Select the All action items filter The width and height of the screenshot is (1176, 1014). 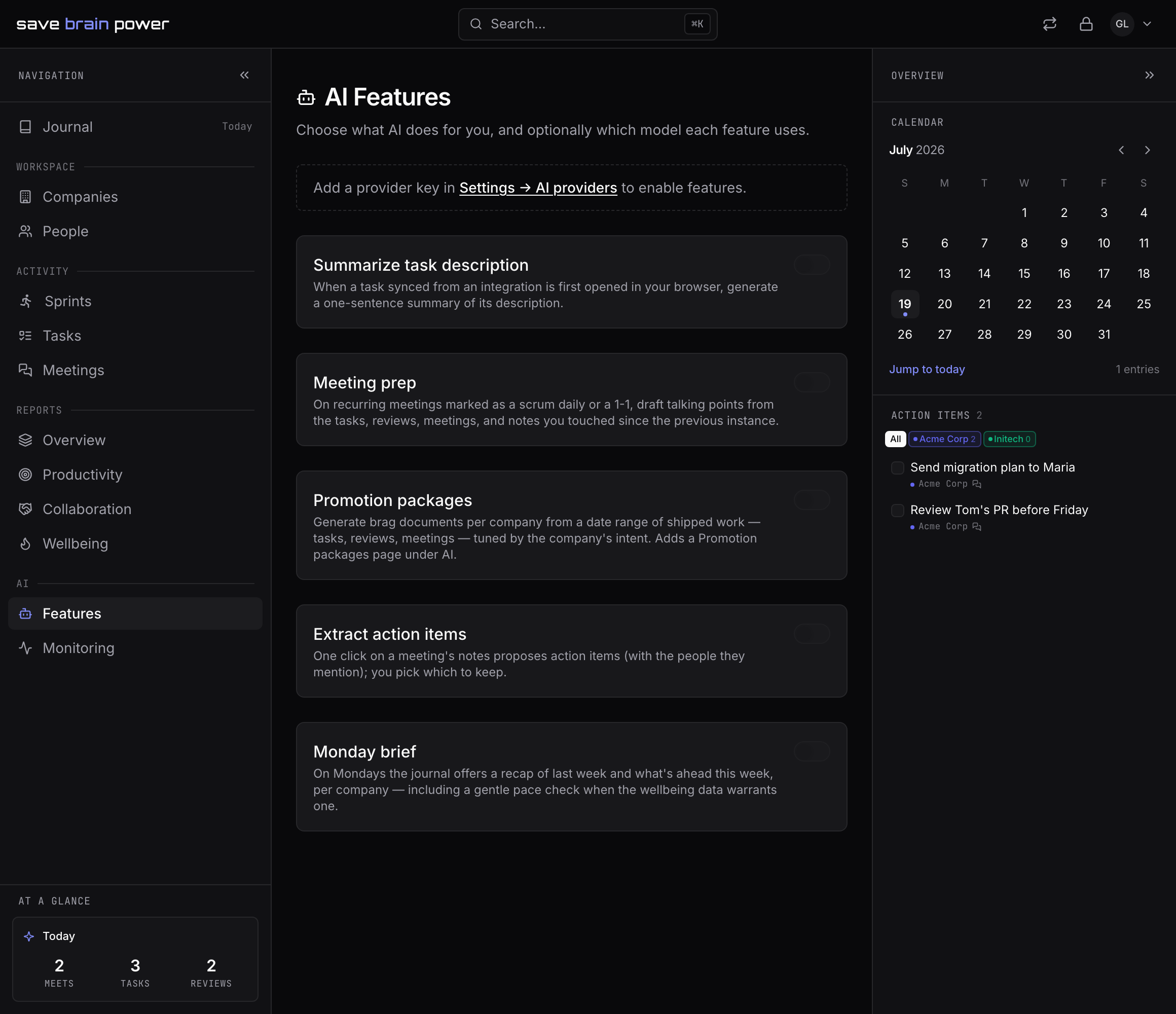[x=895, y=439]
